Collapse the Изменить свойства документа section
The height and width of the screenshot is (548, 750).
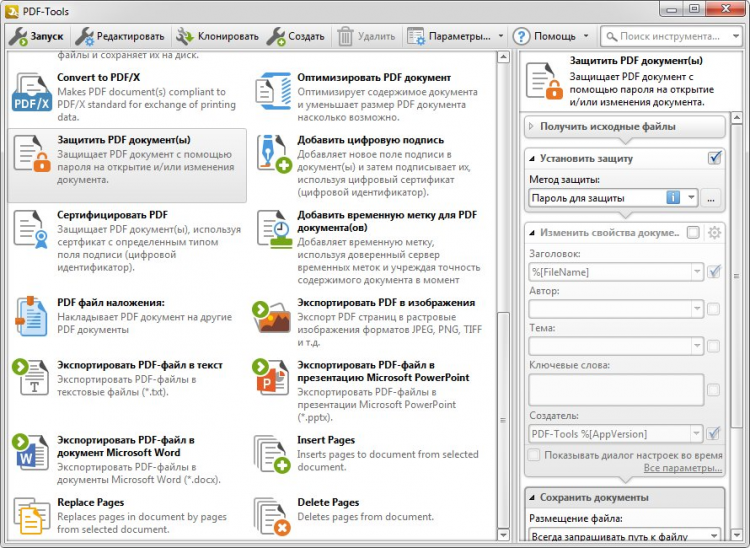tap(531, 233)
